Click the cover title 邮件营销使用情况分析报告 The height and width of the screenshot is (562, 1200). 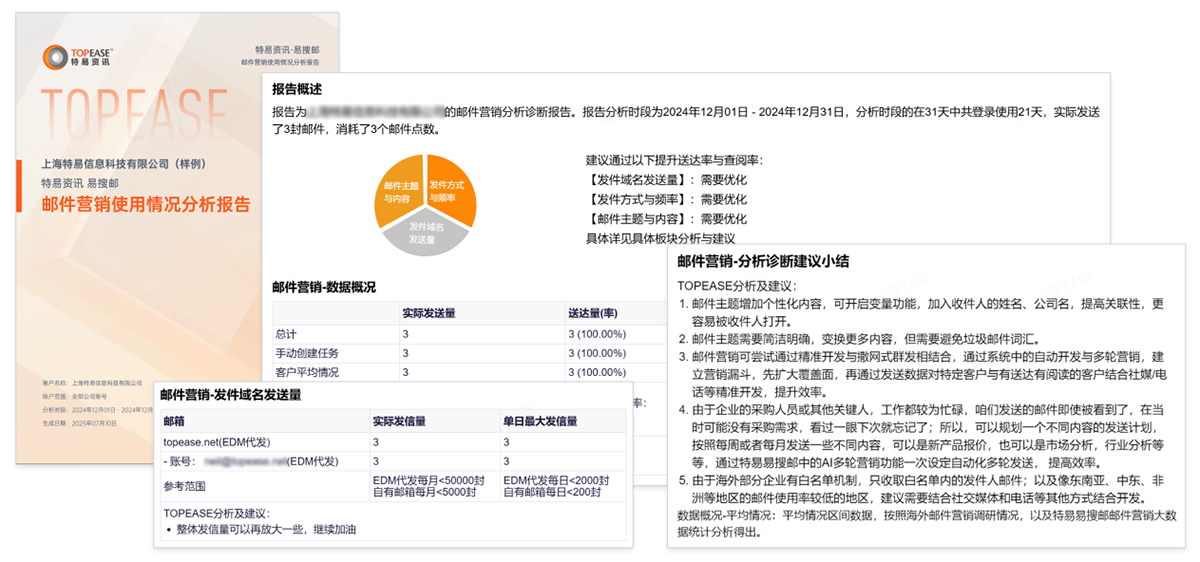[145, 205]
